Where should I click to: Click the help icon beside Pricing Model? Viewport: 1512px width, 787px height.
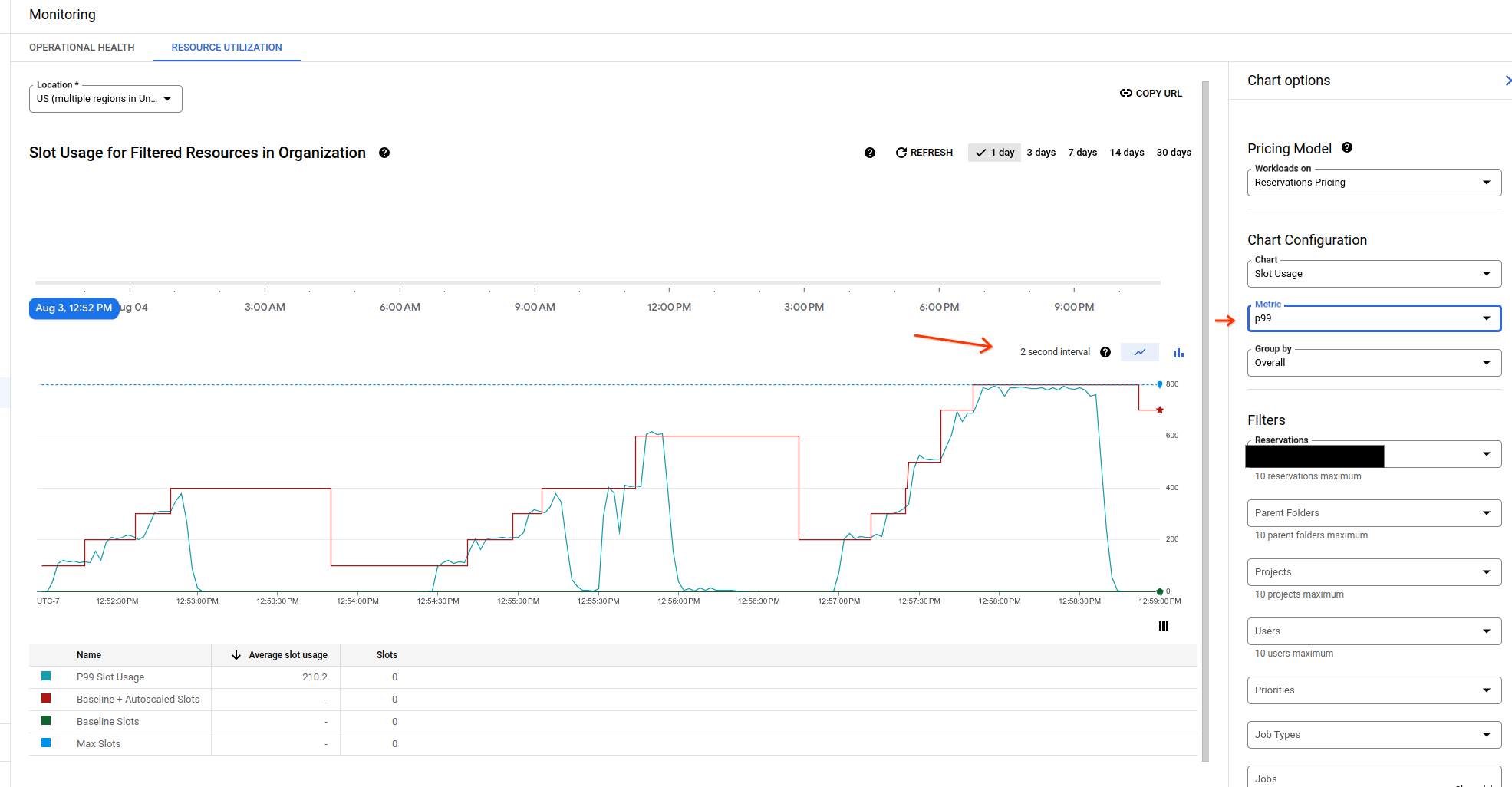point(1348,147)
